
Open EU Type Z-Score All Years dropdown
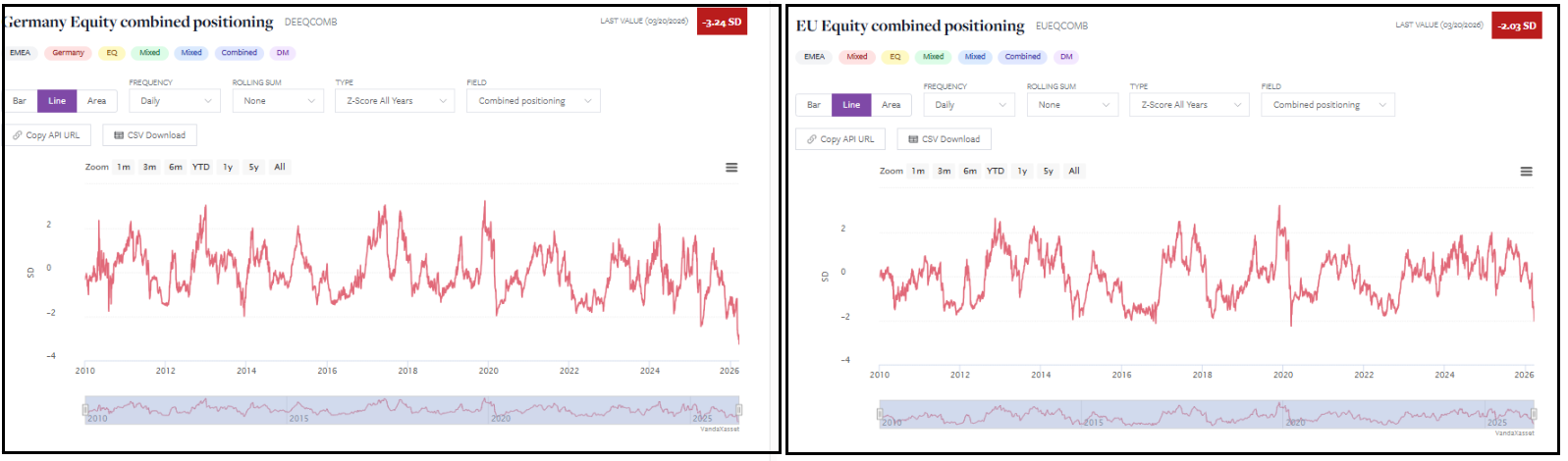pyautogui.click(x=1191, y=105)
